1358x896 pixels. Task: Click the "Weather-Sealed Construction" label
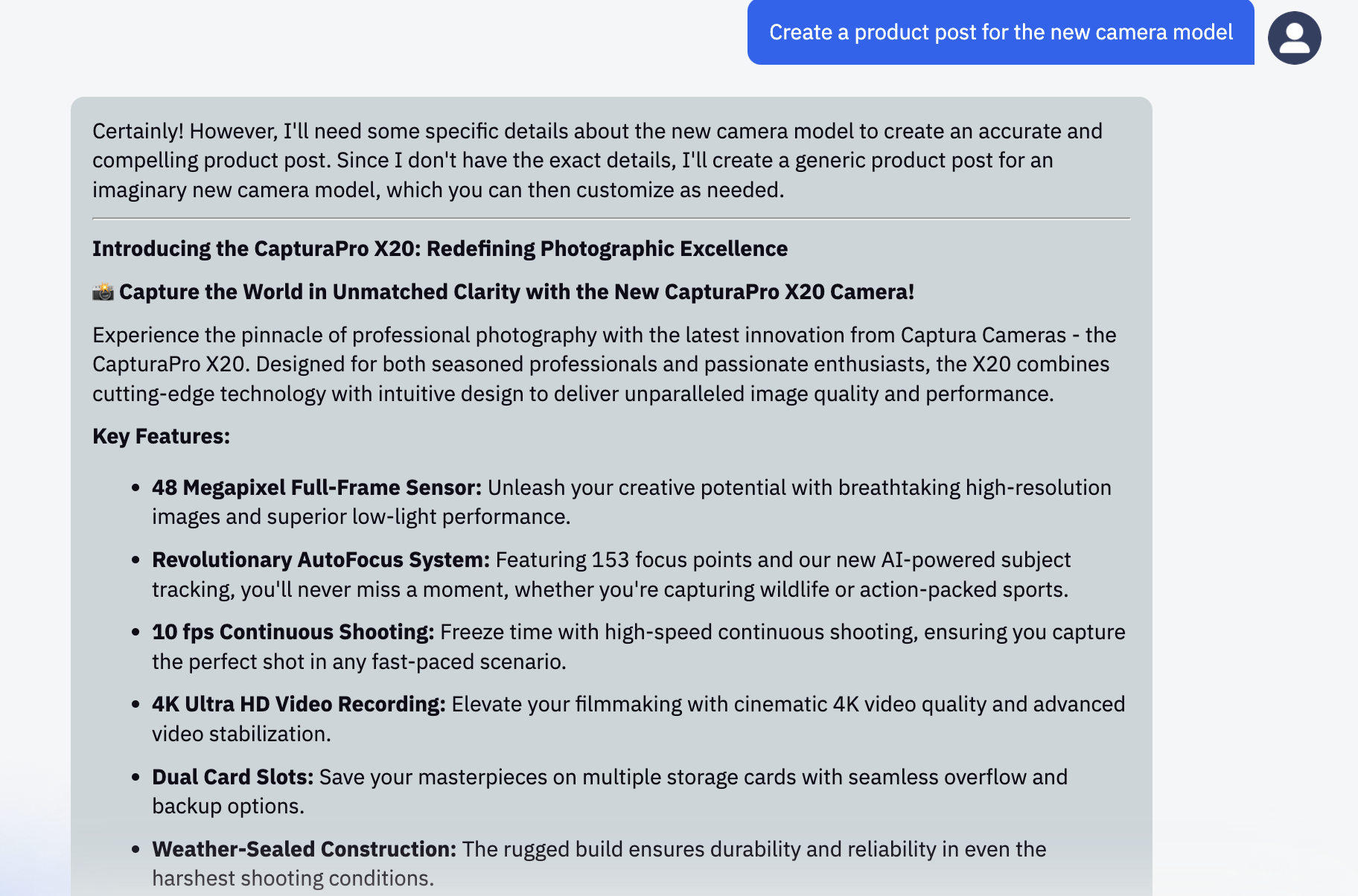pyautogui.click(x=304, y=849)
